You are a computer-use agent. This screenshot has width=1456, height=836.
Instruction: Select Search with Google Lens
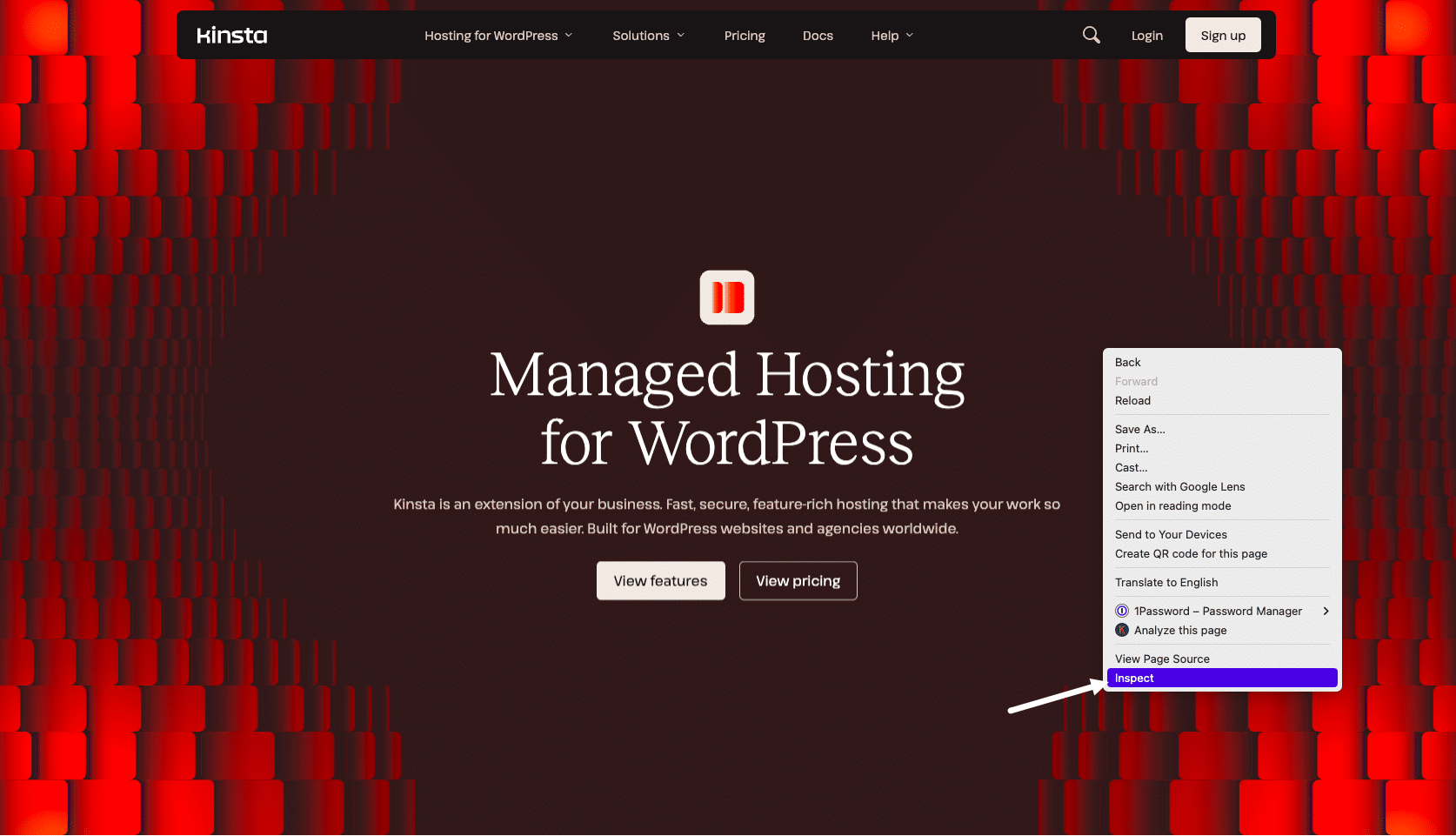click(x=1222, y=486)
